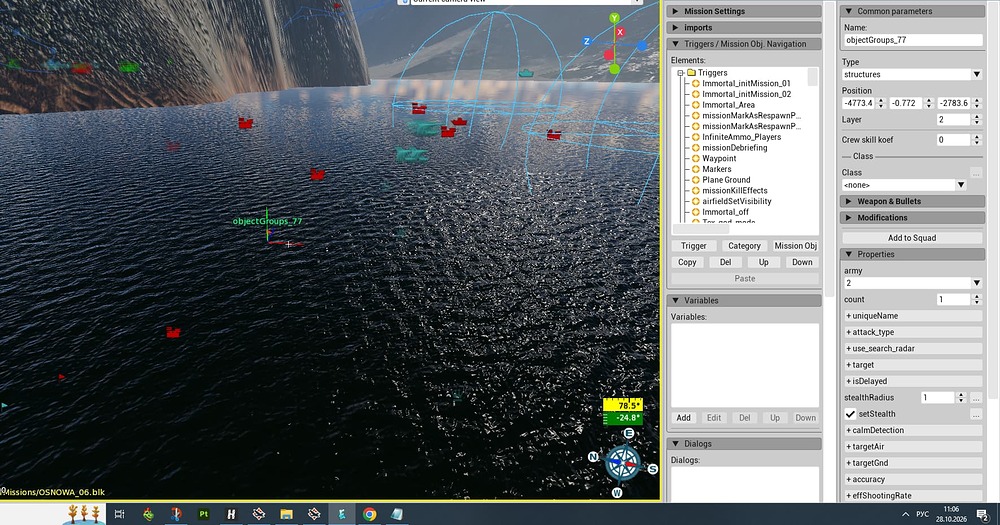The width and height of the screenshot is (1000, 525).
Task: Click the red X axis gizmo handle
Action: [x=619, y=32]
